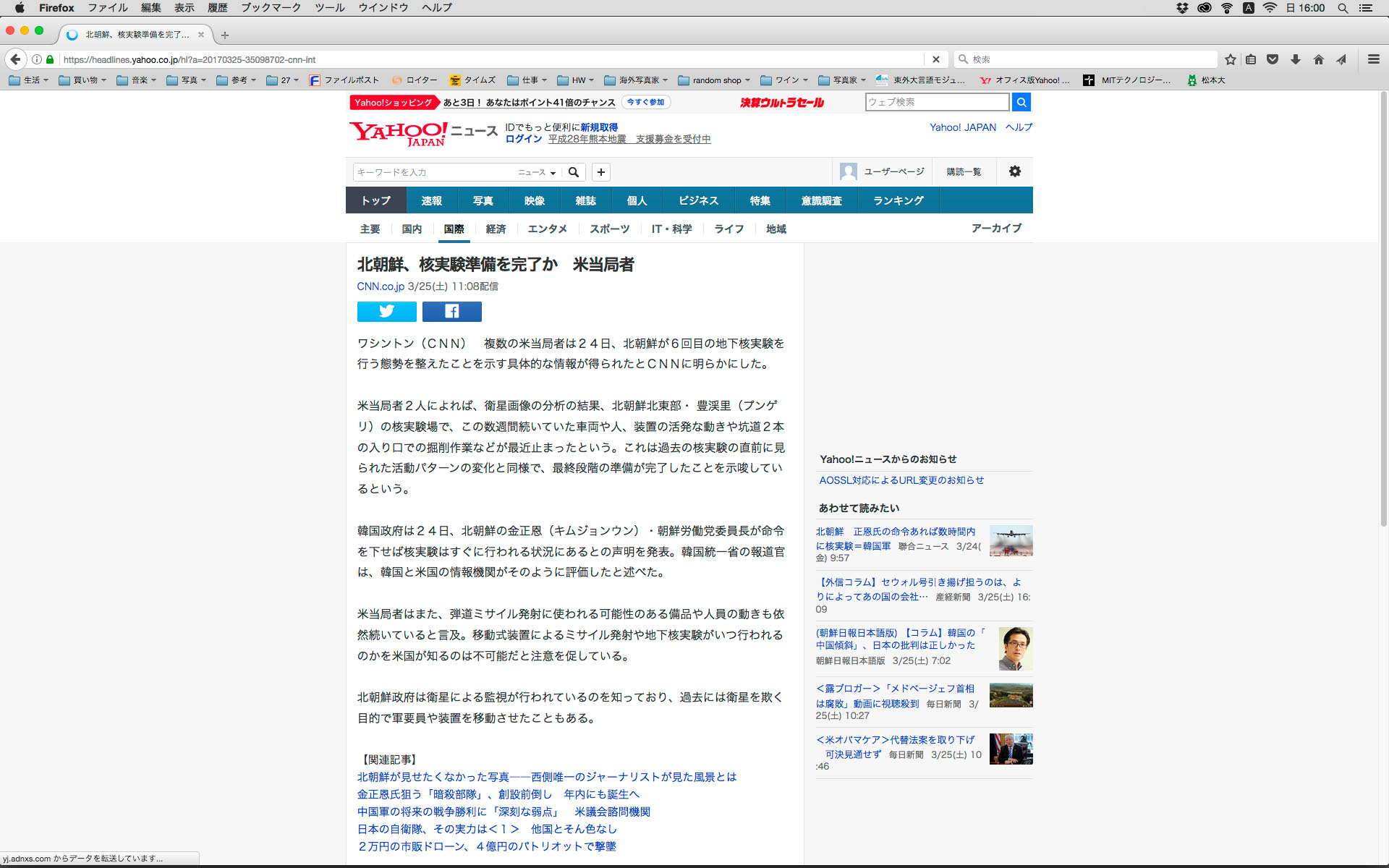Viewport: 1389px width, 868px height.
Task: Share article via the Twitter button
Action: 386,311
